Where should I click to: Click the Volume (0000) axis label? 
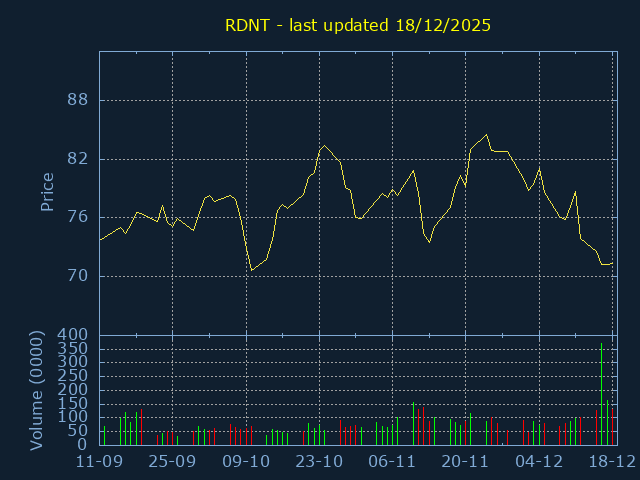tap(37, 388)
